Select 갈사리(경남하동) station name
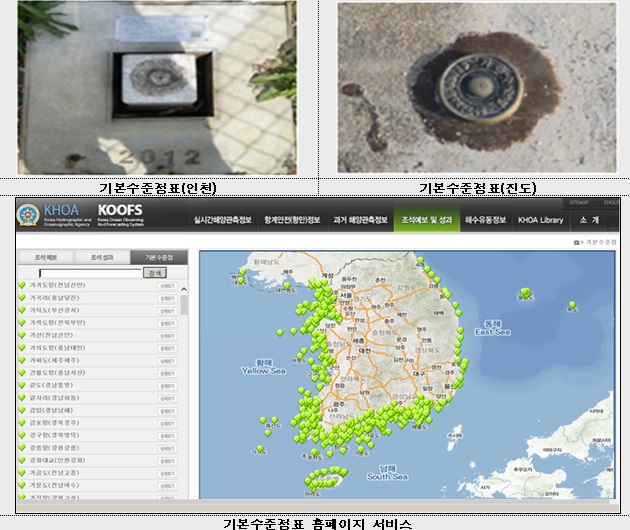The image size is (630, 530). [x=54, y=397]
